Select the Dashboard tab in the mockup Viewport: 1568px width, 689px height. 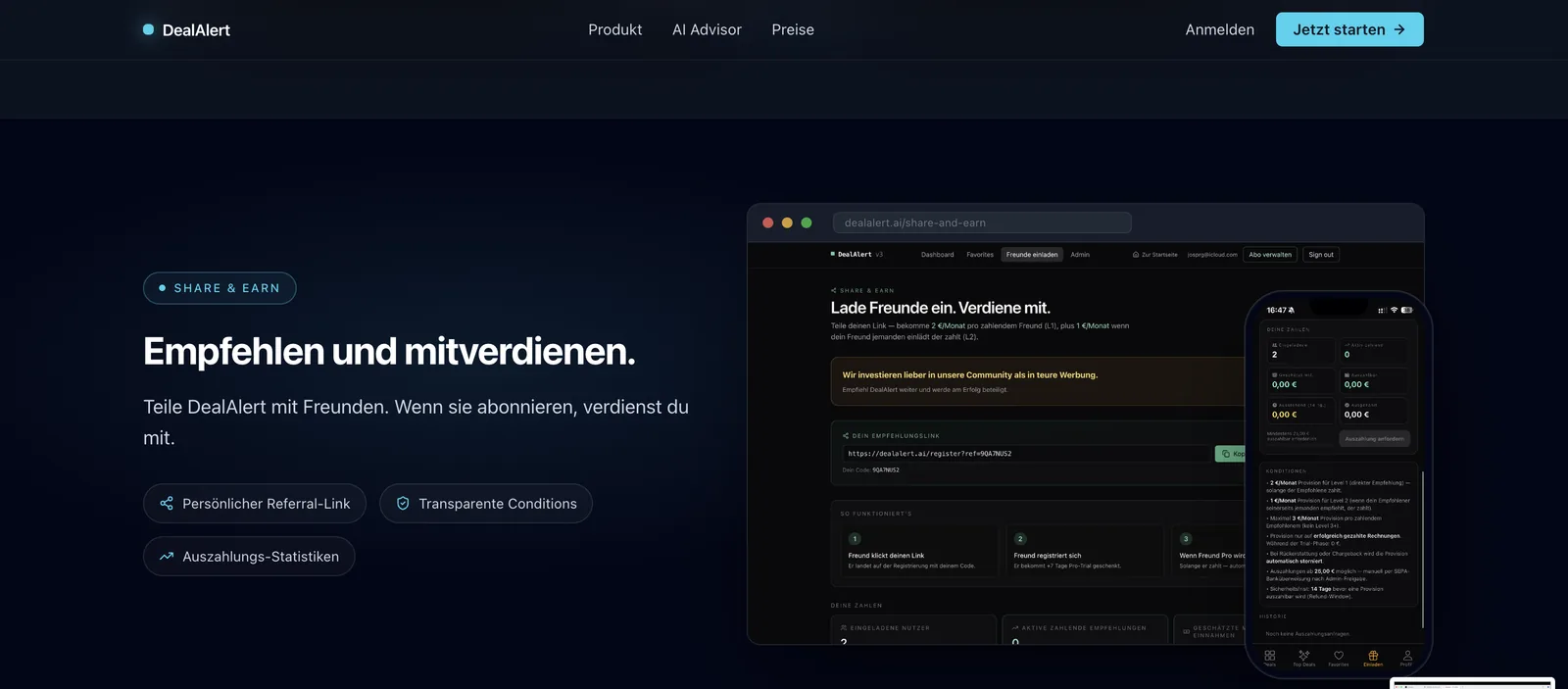pyautogui.click(x=937, y=255)
